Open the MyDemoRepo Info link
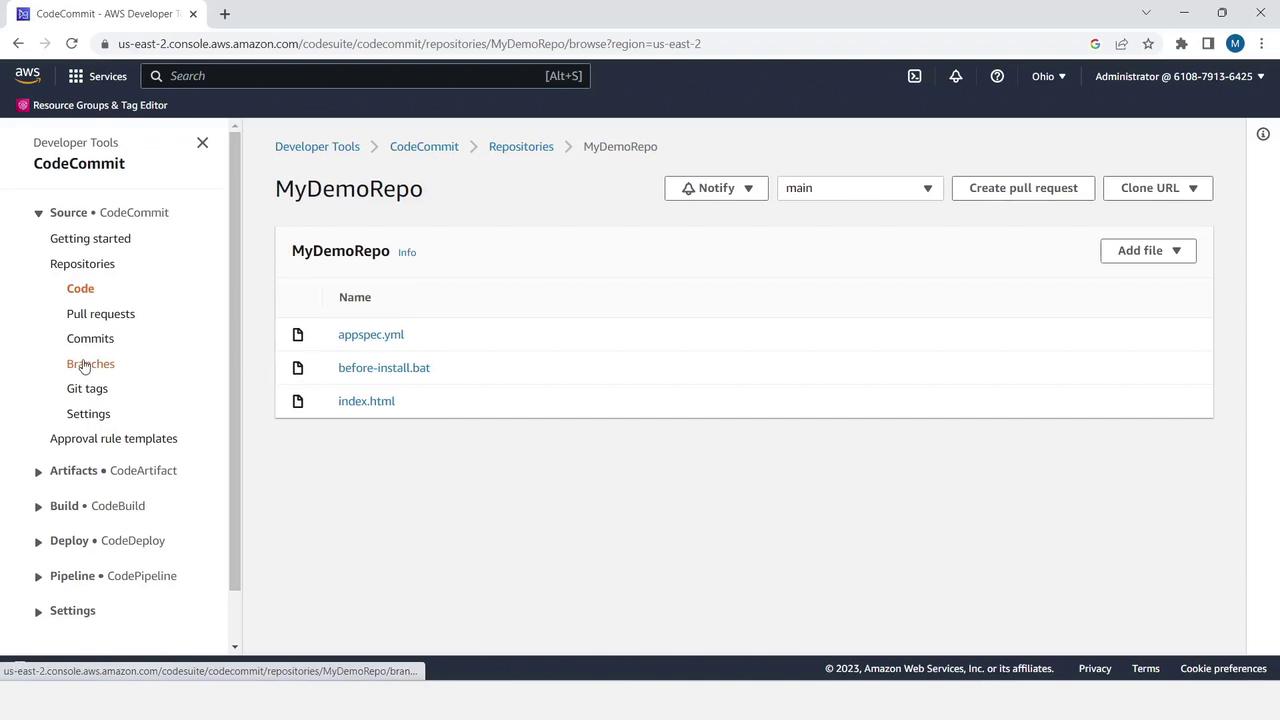This screenshot has width=1280, height=720. click(407, 253)
